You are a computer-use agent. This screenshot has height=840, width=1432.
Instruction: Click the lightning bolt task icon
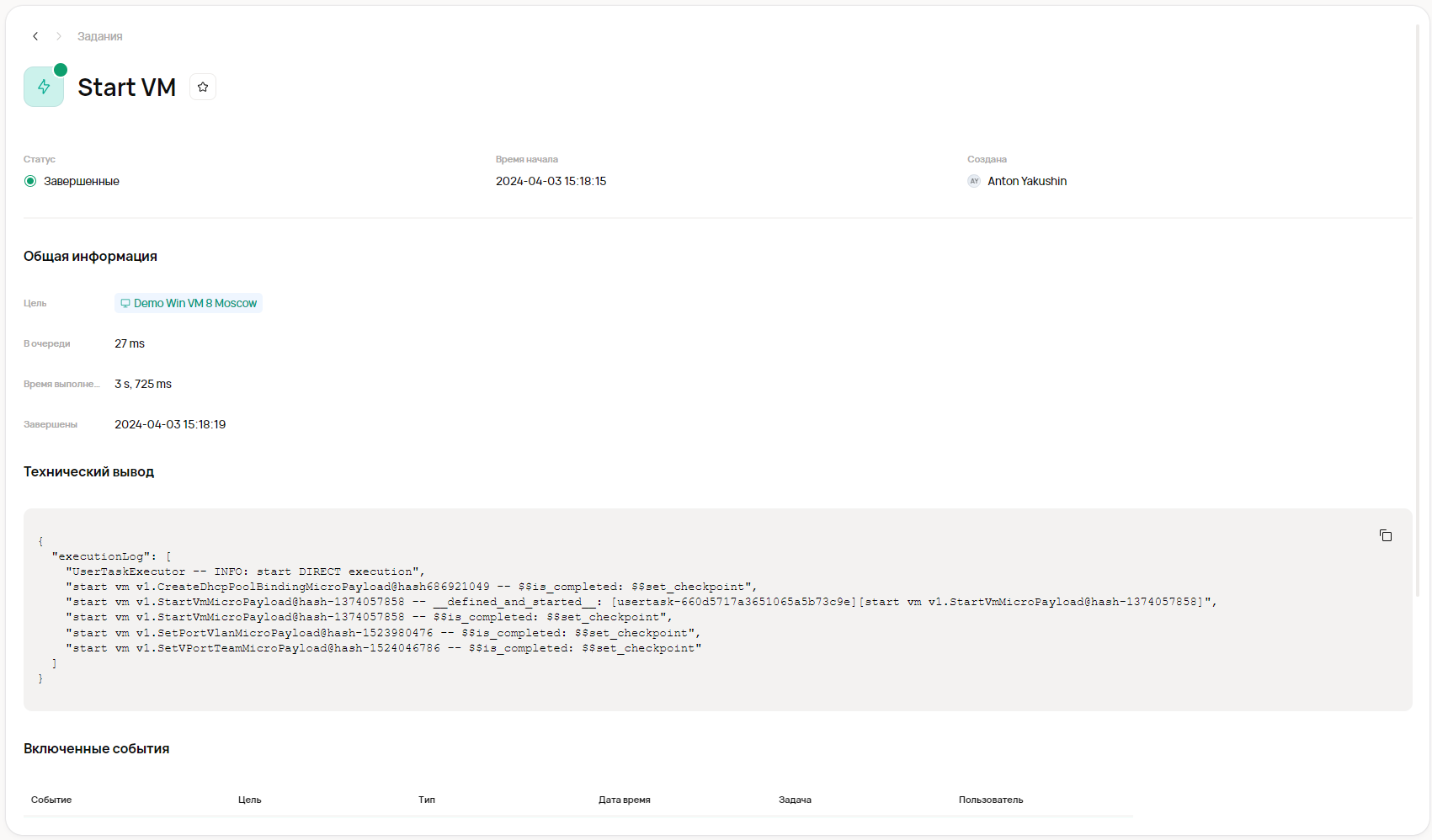(44, 87)
